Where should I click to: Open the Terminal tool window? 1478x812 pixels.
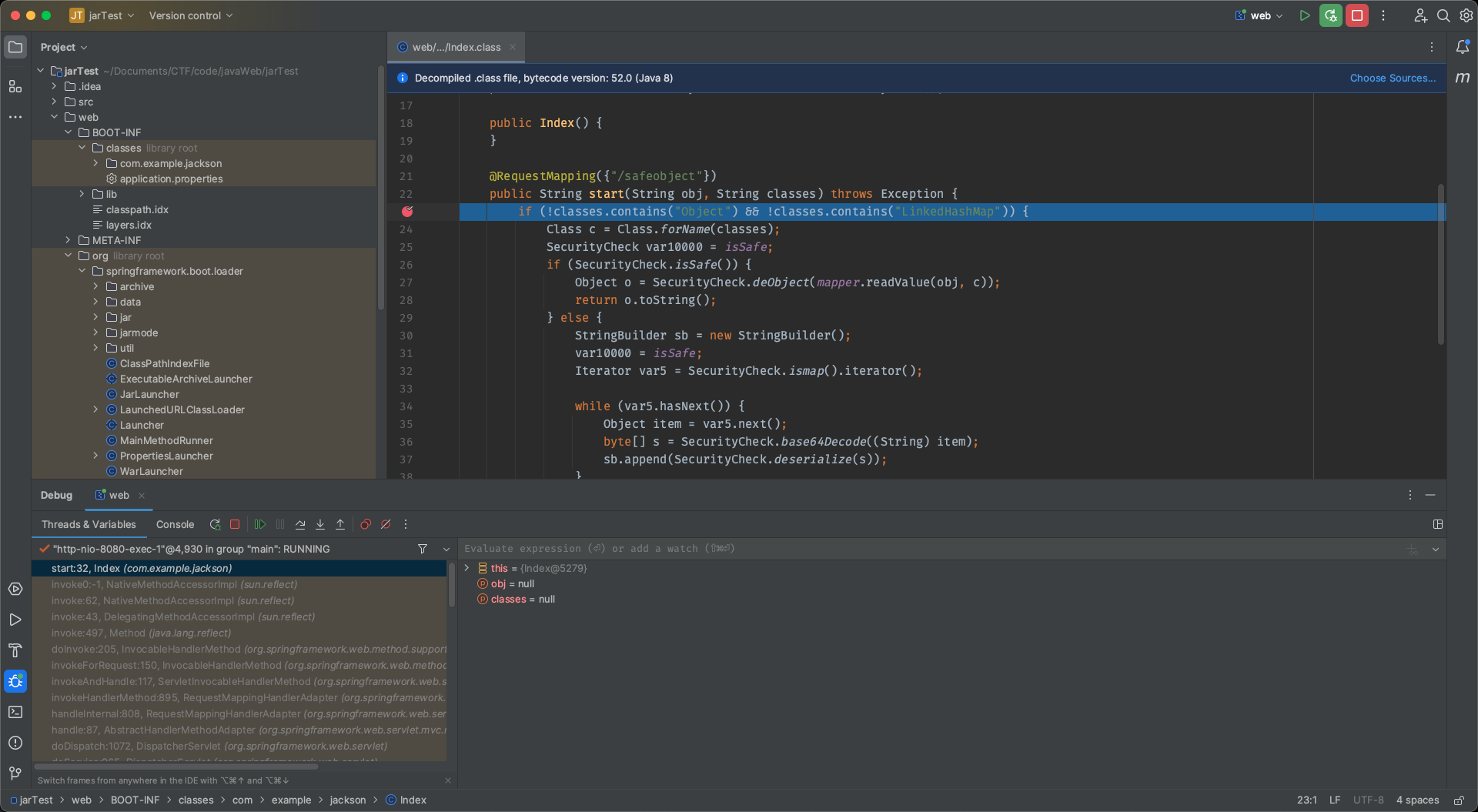point(15,712)
